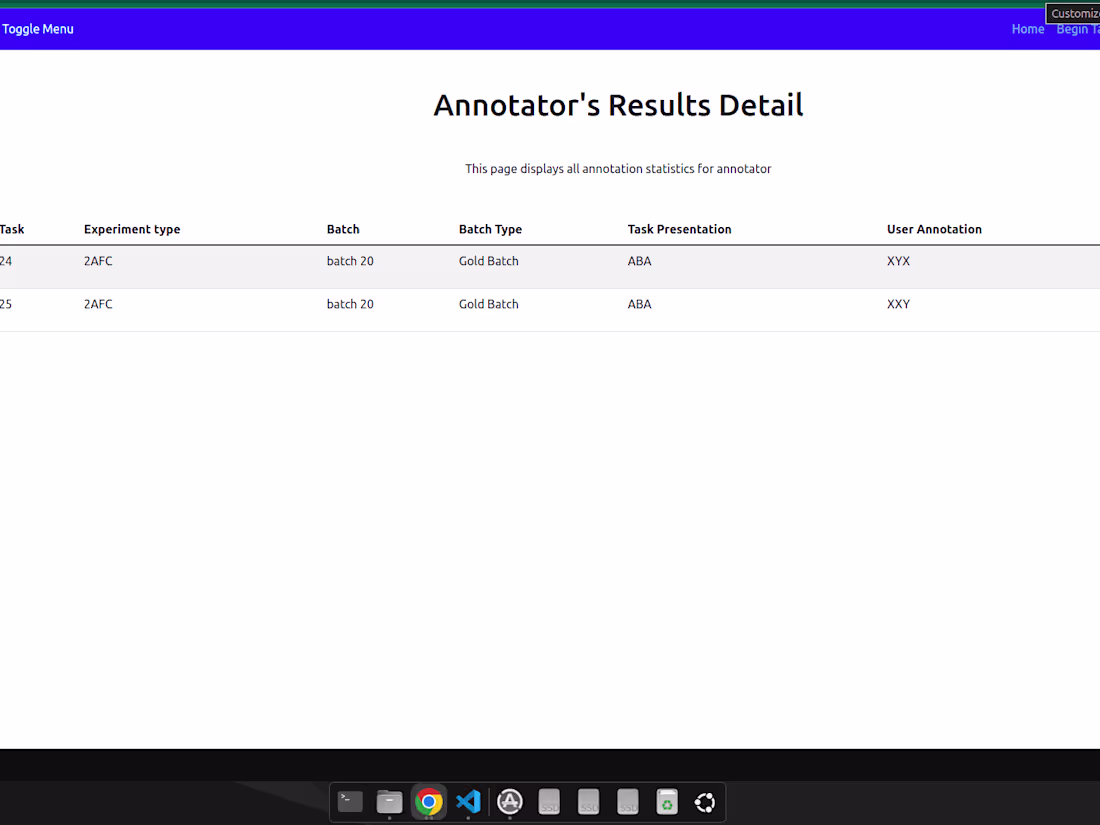Viewport: 1100px width, 825px height.
Task: Click ABA in the task 25 row
Action: (x=639, y=304)
